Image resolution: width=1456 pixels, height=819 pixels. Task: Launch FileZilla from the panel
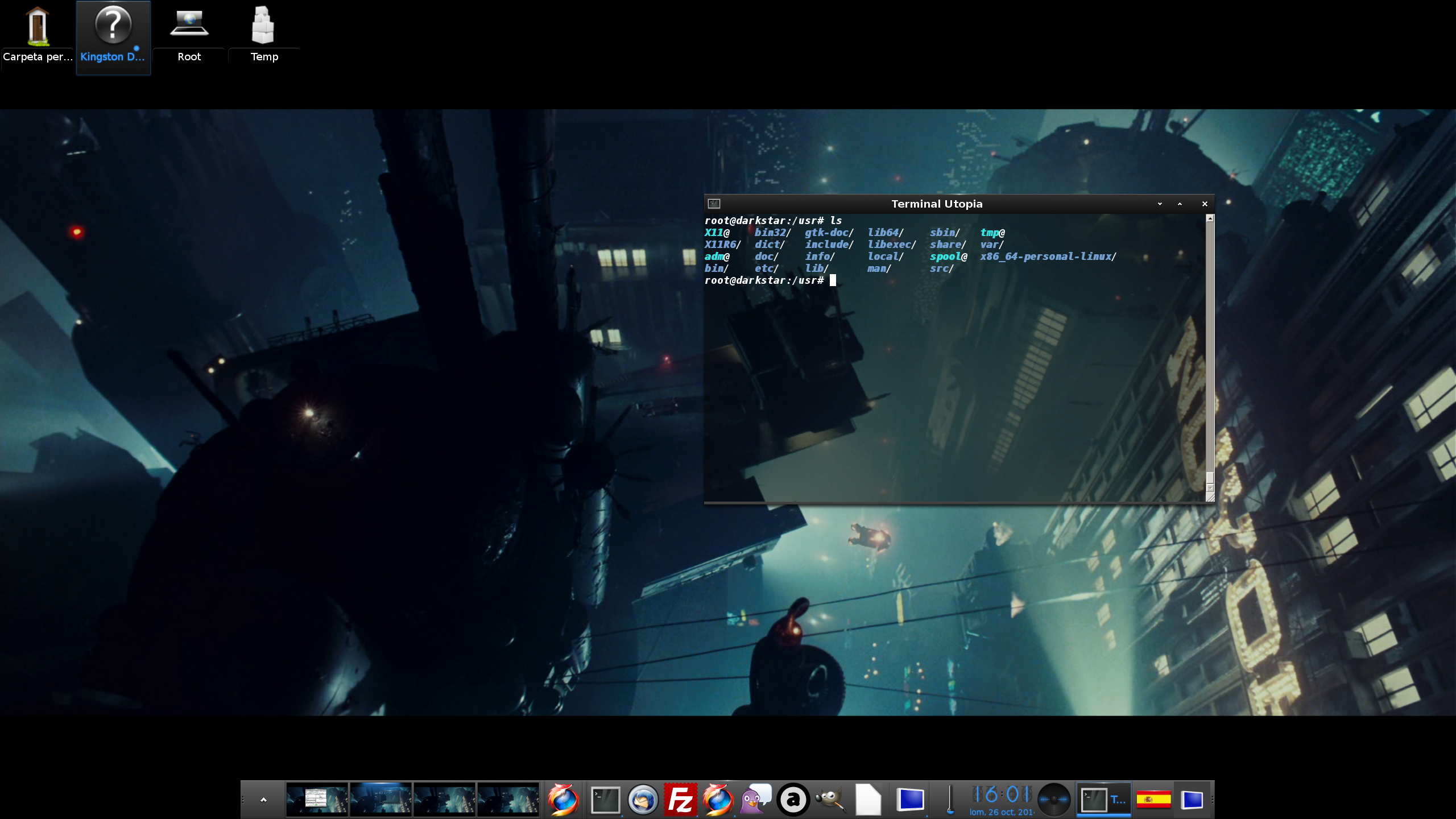point(680,800)
